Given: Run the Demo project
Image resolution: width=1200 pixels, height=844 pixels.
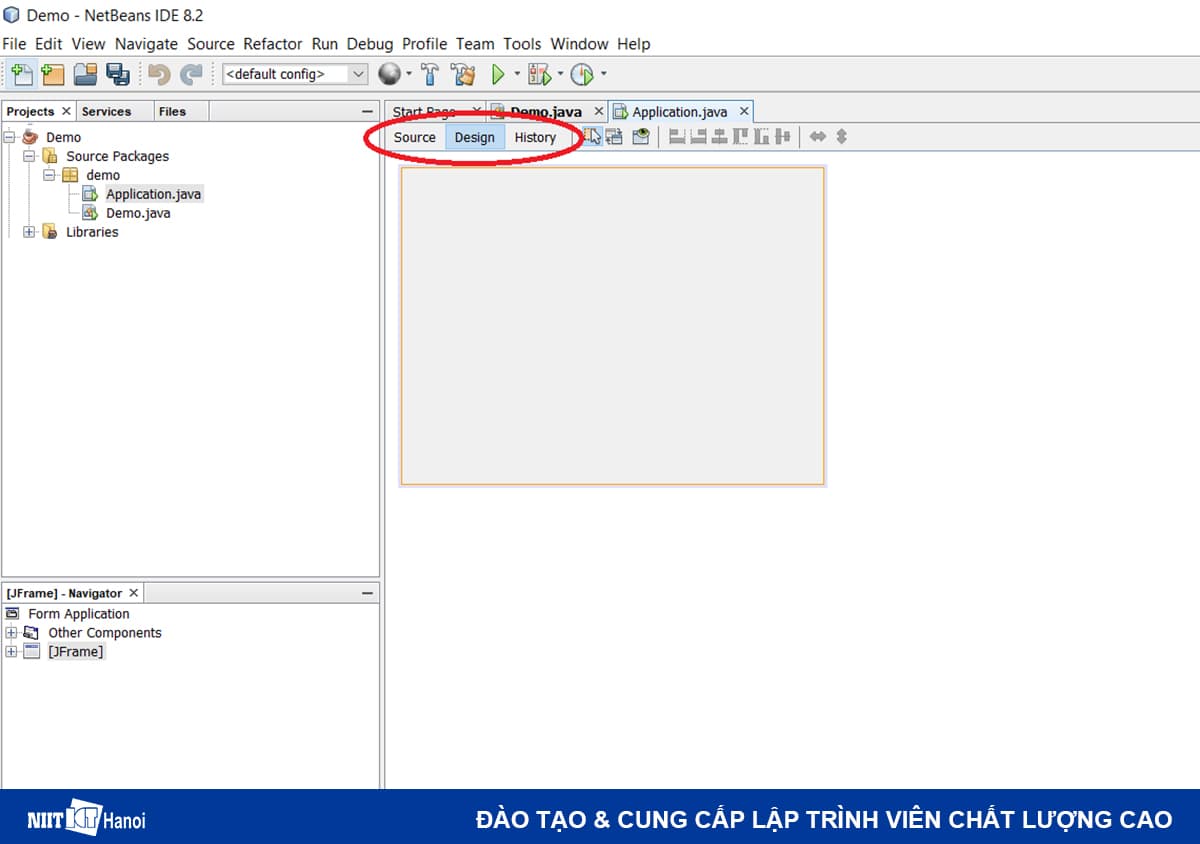Looking at the screenshot, I should 498,74.
